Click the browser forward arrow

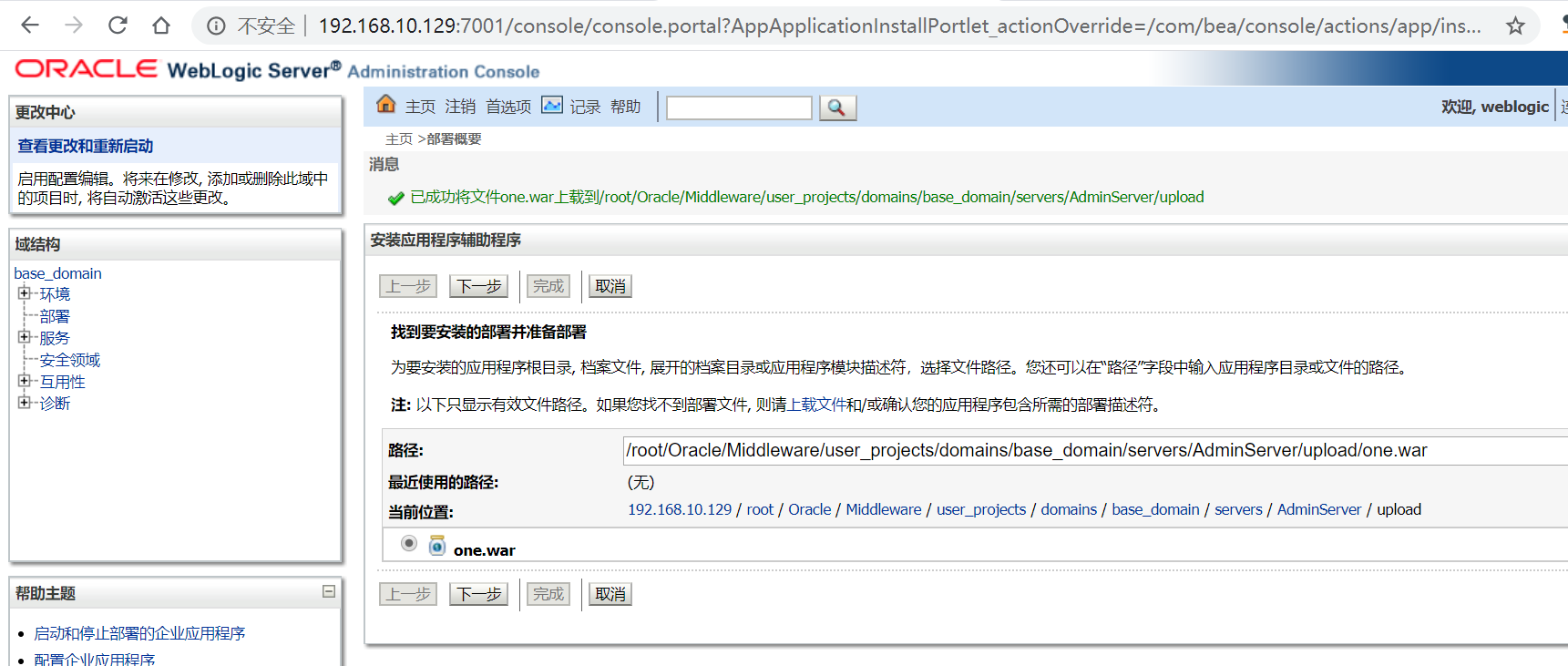(x=74, y=26)
